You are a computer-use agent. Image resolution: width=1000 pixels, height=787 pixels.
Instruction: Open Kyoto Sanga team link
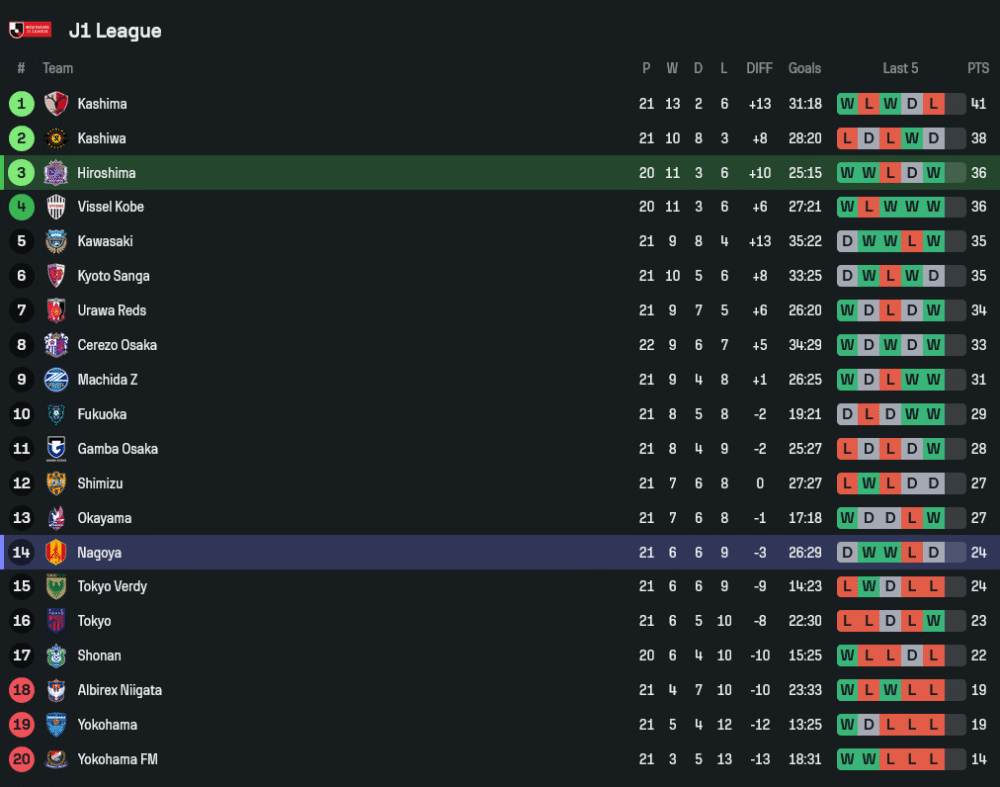[113, 276]
